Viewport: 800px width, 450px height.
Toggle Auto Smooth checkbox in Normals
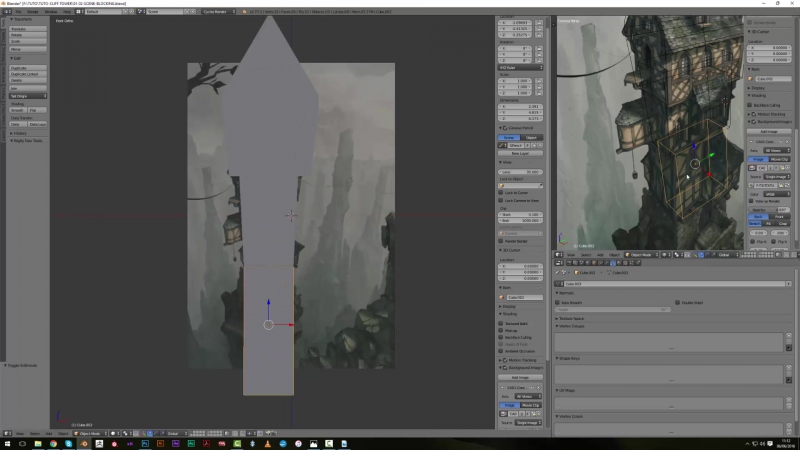558,303
